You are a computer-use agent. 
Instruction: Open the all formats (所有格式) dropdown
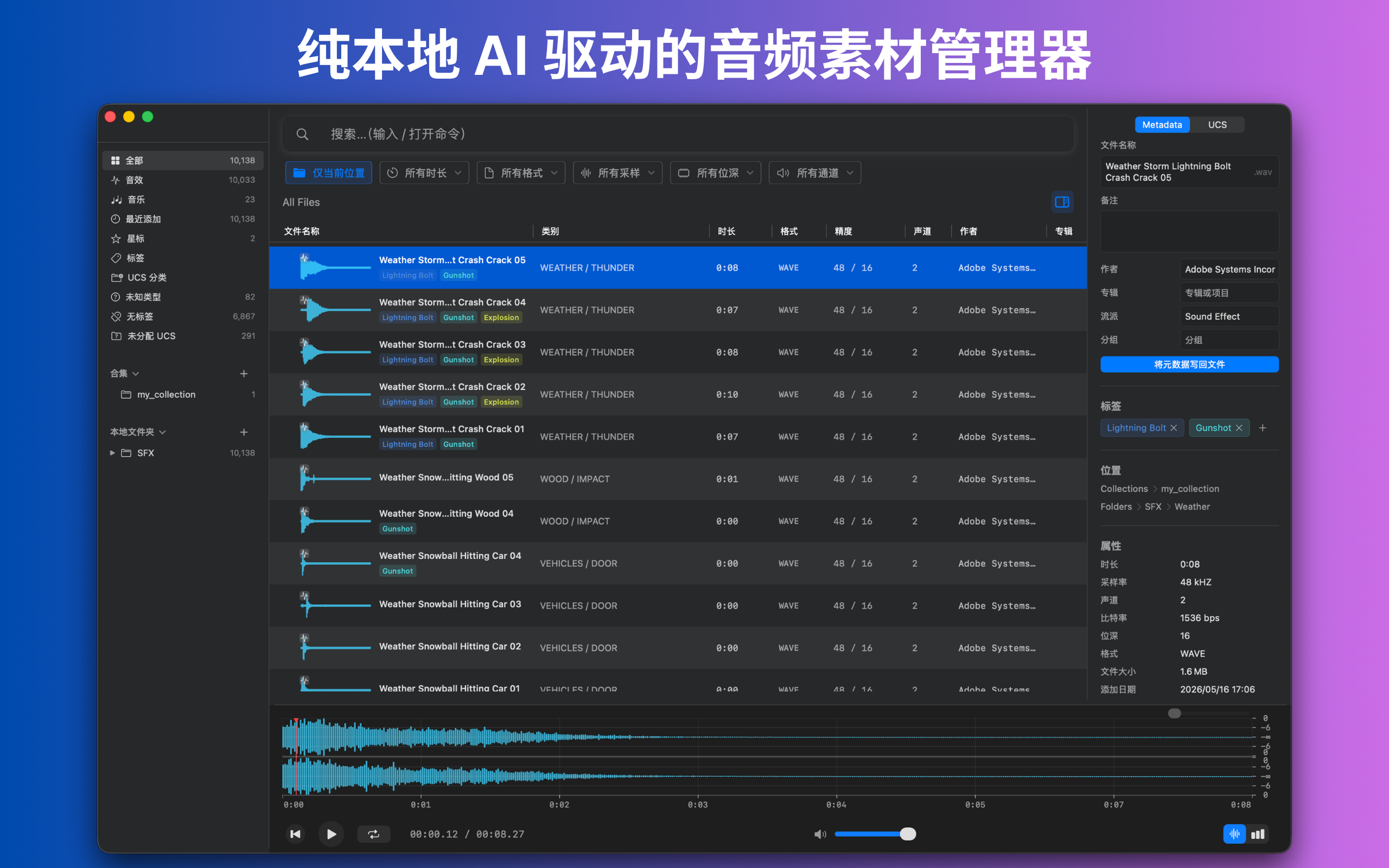tap(520, 173)
